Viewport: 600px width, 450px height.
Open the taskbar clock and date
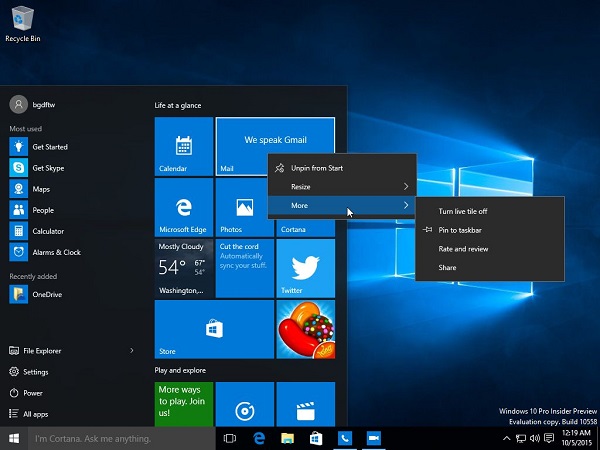pyautogui.click(x=576, y=439)
